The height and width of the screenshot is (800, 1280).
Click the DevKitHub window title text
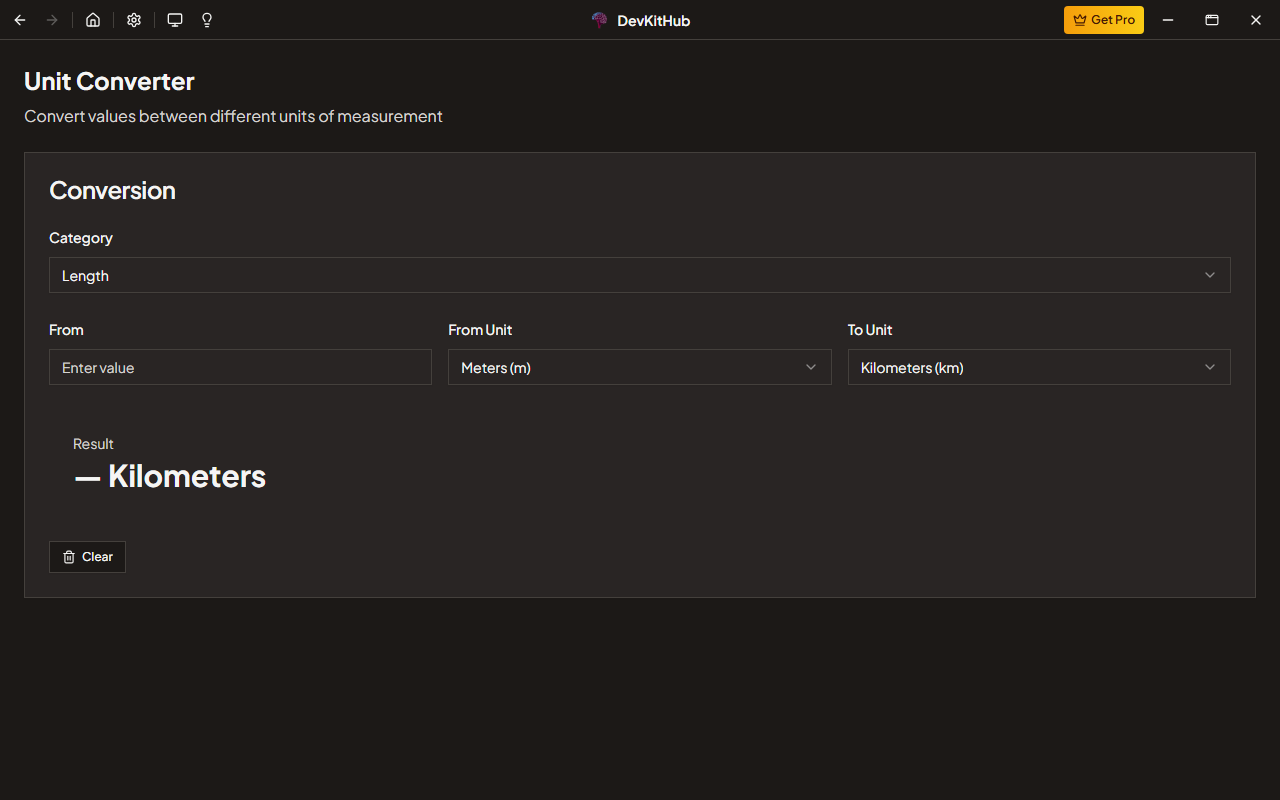click(x=654, y=20)
